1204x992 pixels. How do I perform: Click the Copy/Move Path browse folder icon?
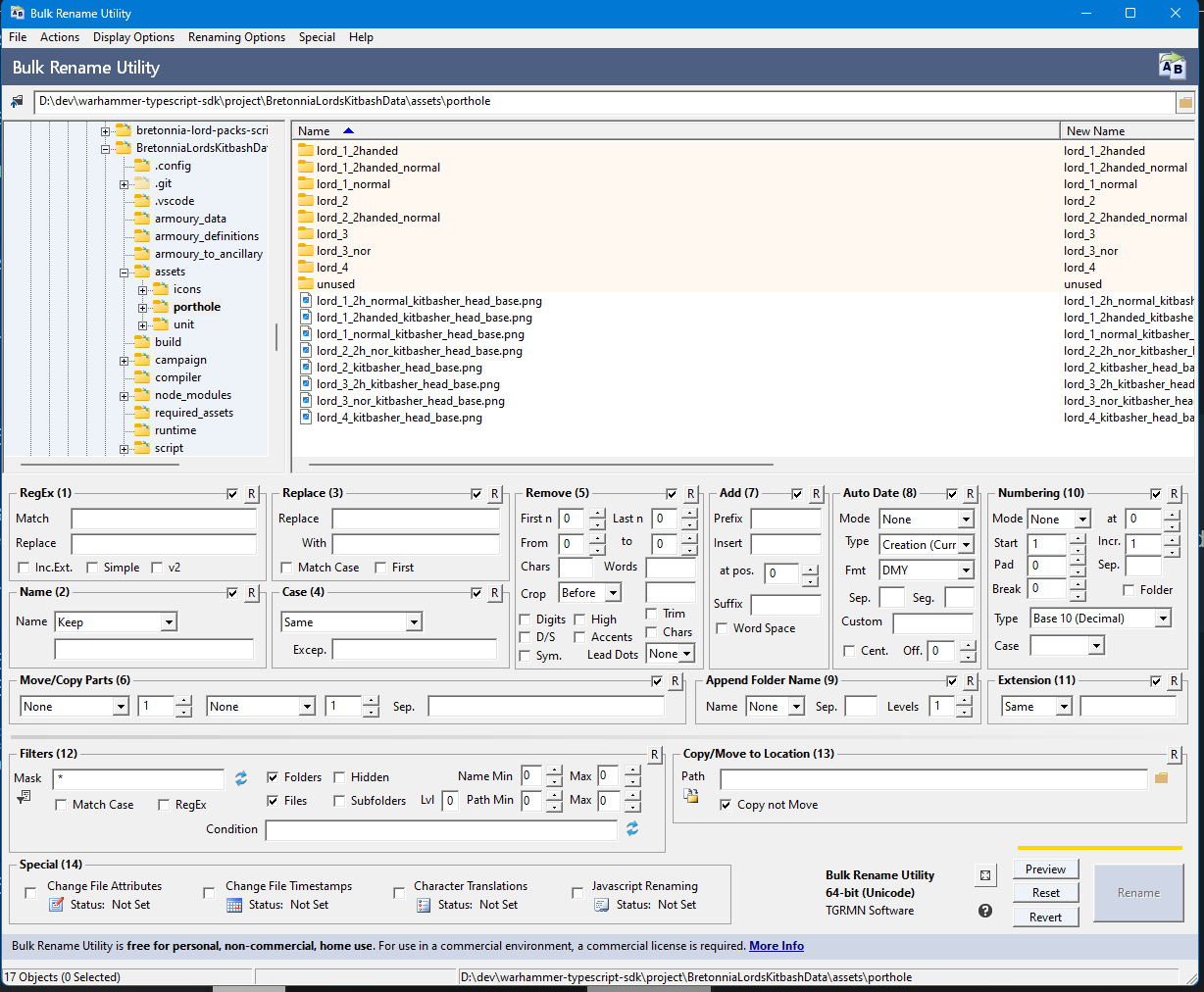1162,778
